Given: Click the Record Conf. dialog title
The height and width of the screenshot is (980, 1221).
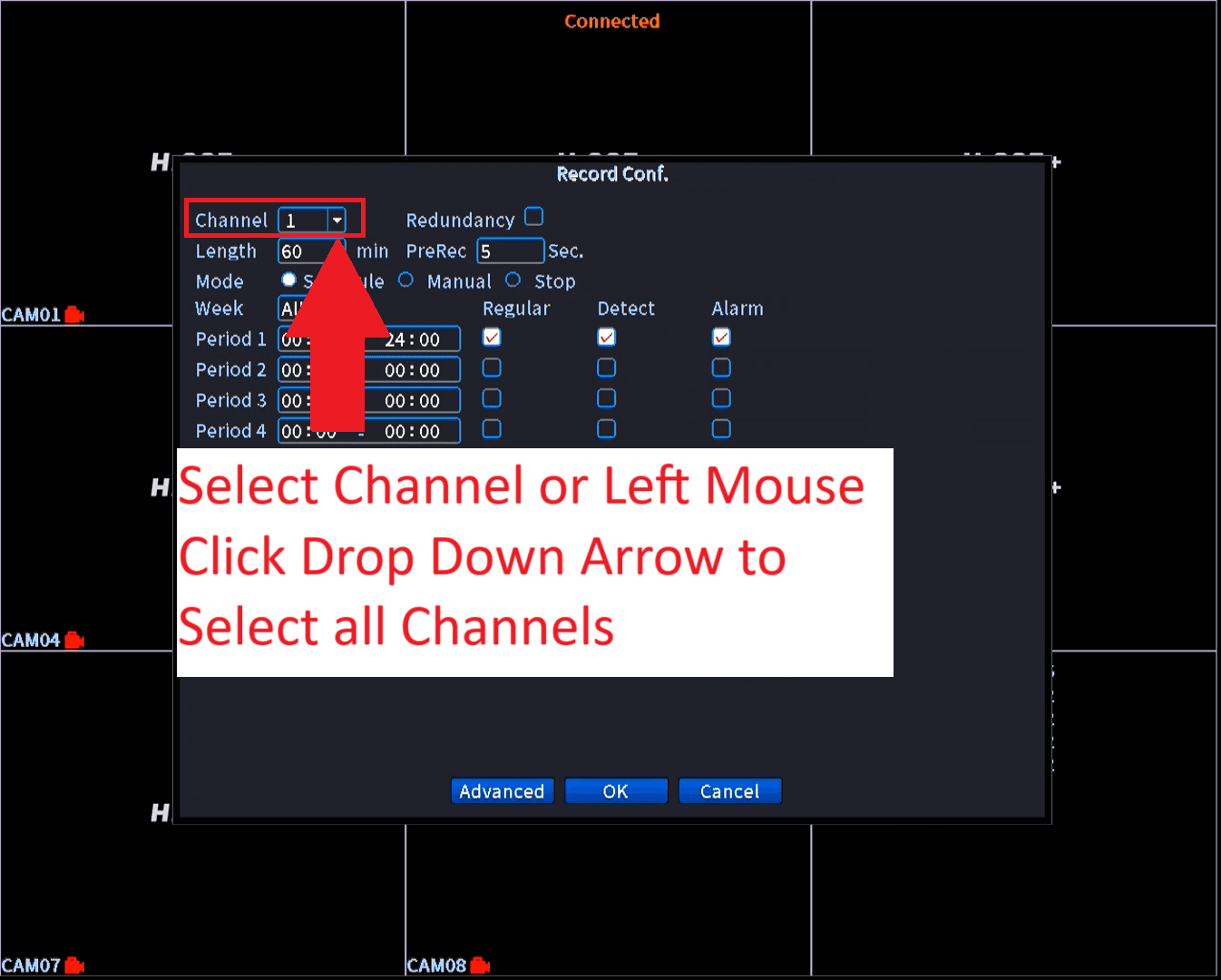Looking at the screenshot, I should pyautogui.click(x=612, y=174).
